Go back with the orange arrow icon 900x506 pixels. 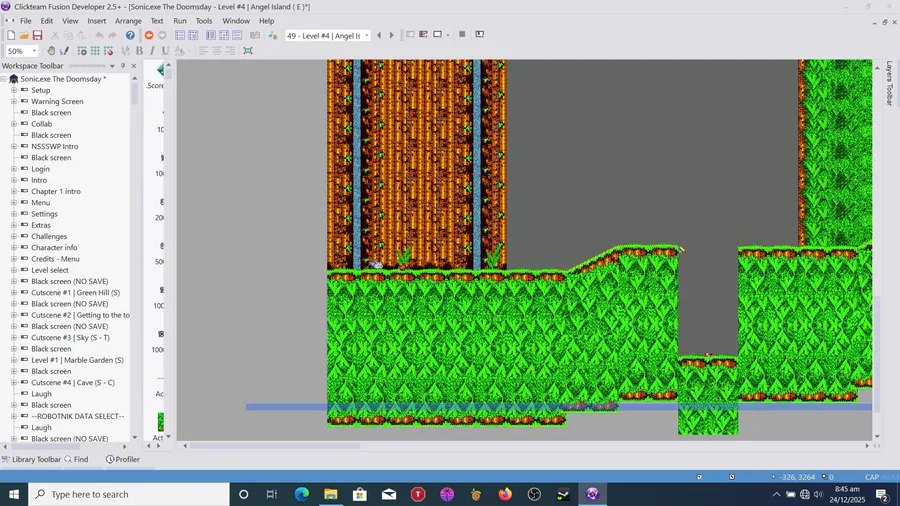pyautogui.click(x=149, y=36)
